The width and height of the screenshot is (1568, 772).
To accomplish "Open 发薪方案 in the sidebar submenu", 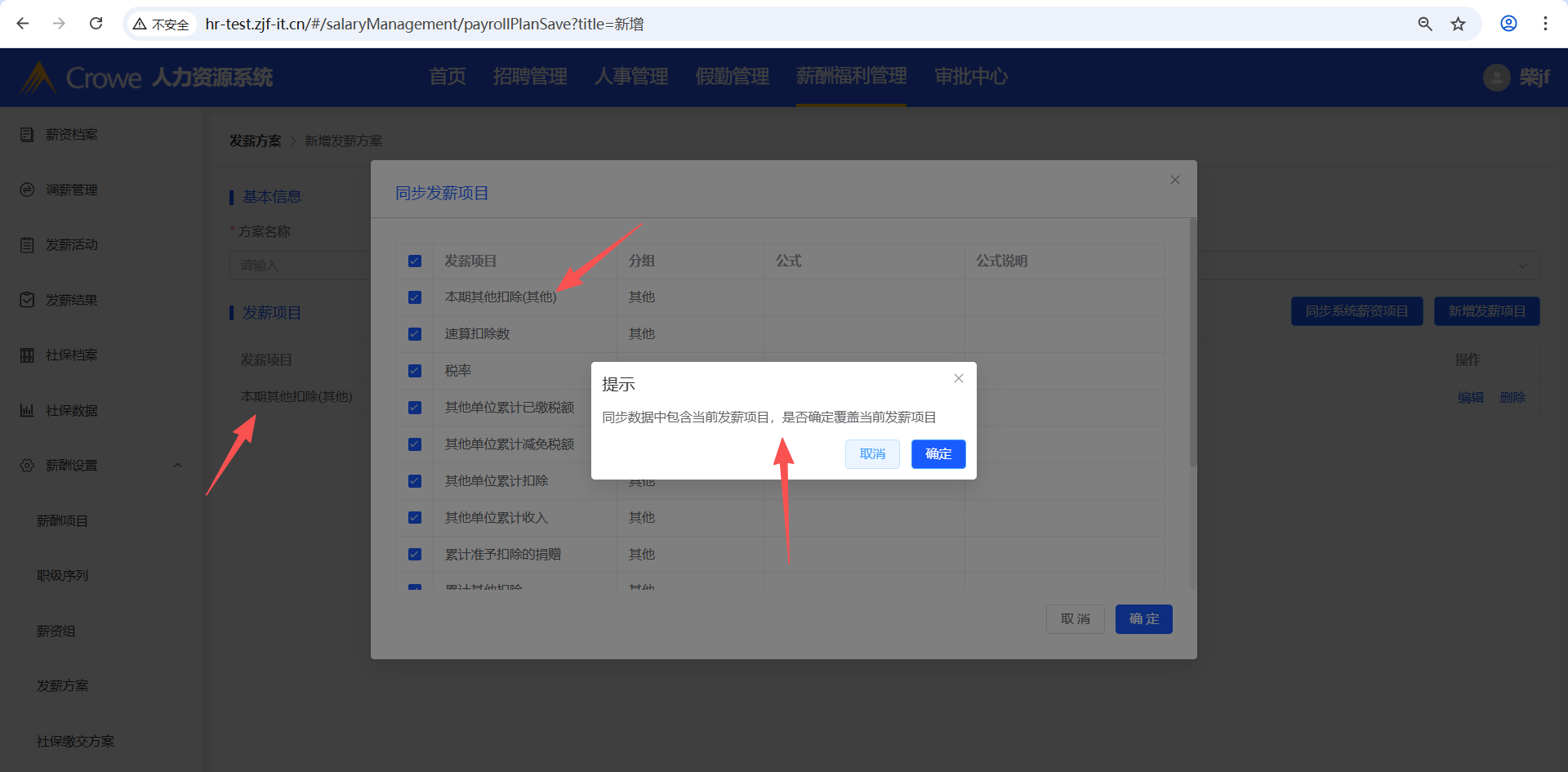I will click(62, 686).
